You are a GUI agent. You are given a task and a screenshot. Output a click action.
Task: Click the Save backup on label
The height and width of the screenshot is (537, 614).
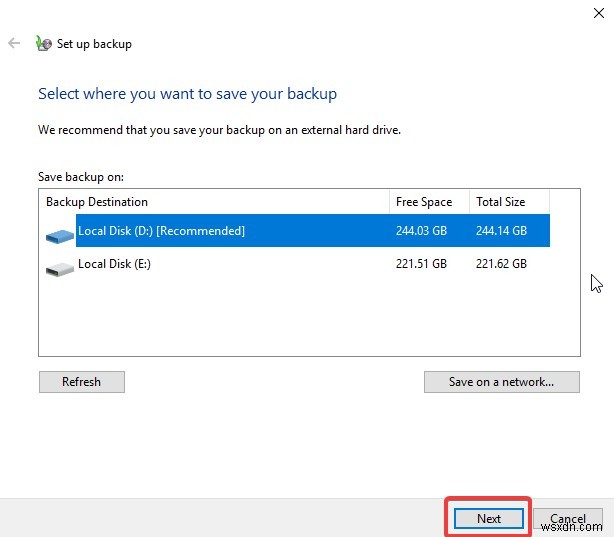(x=81, y=177)
